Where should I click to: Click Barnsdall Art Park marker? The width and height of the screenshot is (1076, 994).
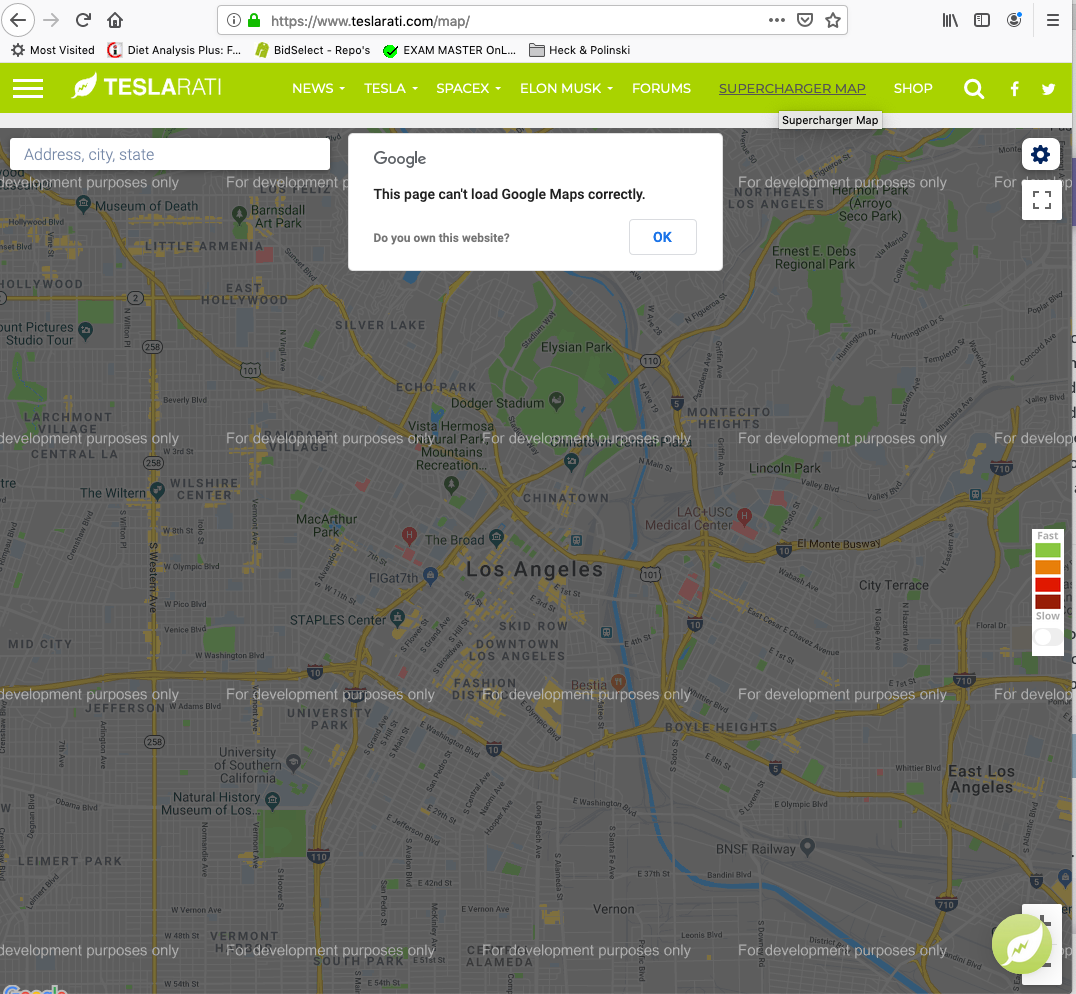[x=239, y=215]
